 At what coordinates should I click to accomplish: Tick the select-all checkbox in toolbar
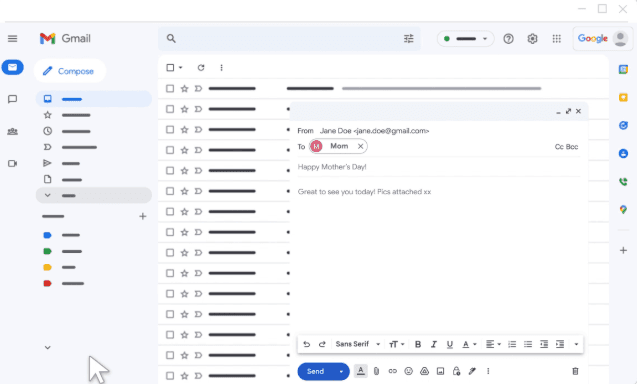tap(170, 67)
